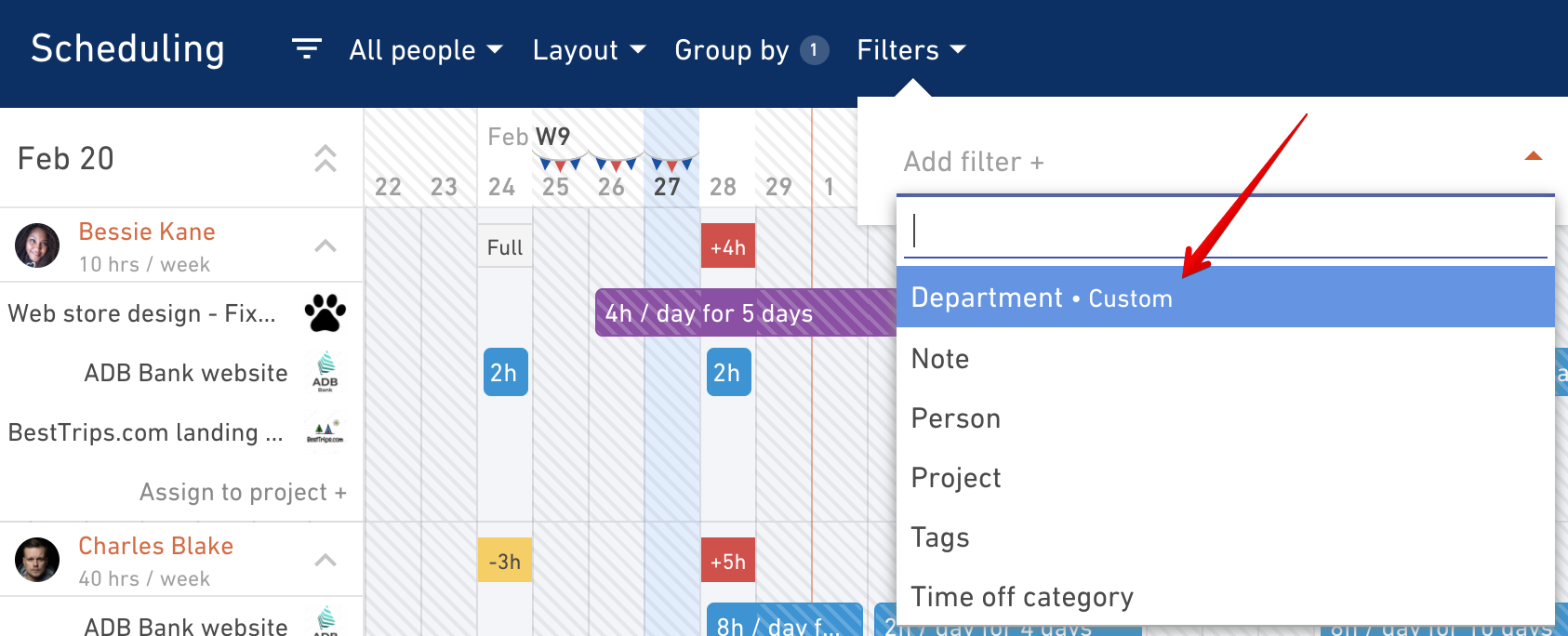Viewport: 1568px width, 636px height.
Task: Click Assign to project + link
Action: tap(243, 492)
